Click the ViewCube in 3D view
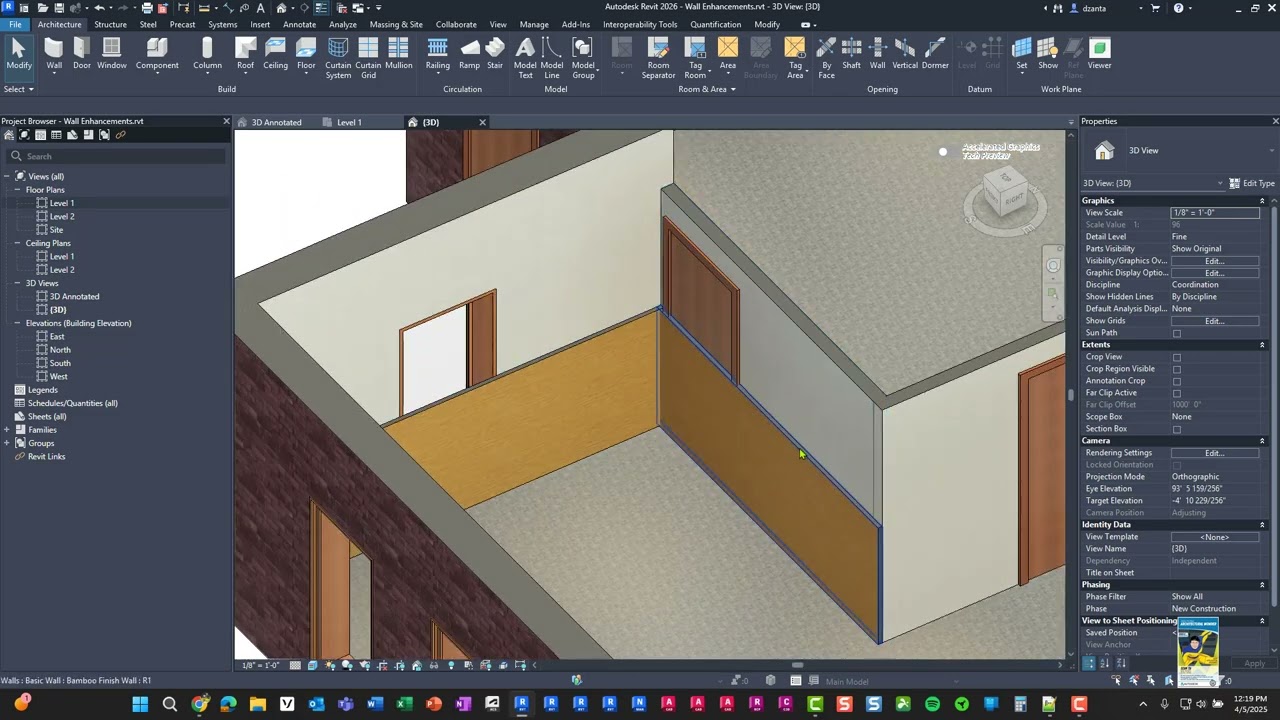The height and width of the screenshot is (720, 1280). pos(1004,195)
